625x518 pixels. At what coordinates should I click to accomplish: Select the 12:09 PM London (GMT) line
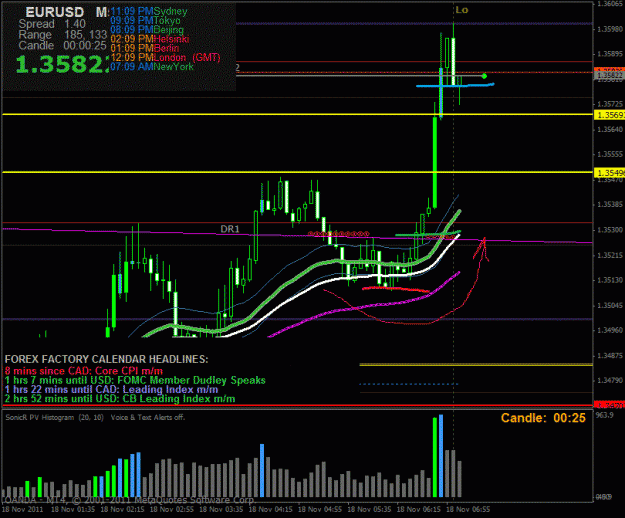pos(165,57)
